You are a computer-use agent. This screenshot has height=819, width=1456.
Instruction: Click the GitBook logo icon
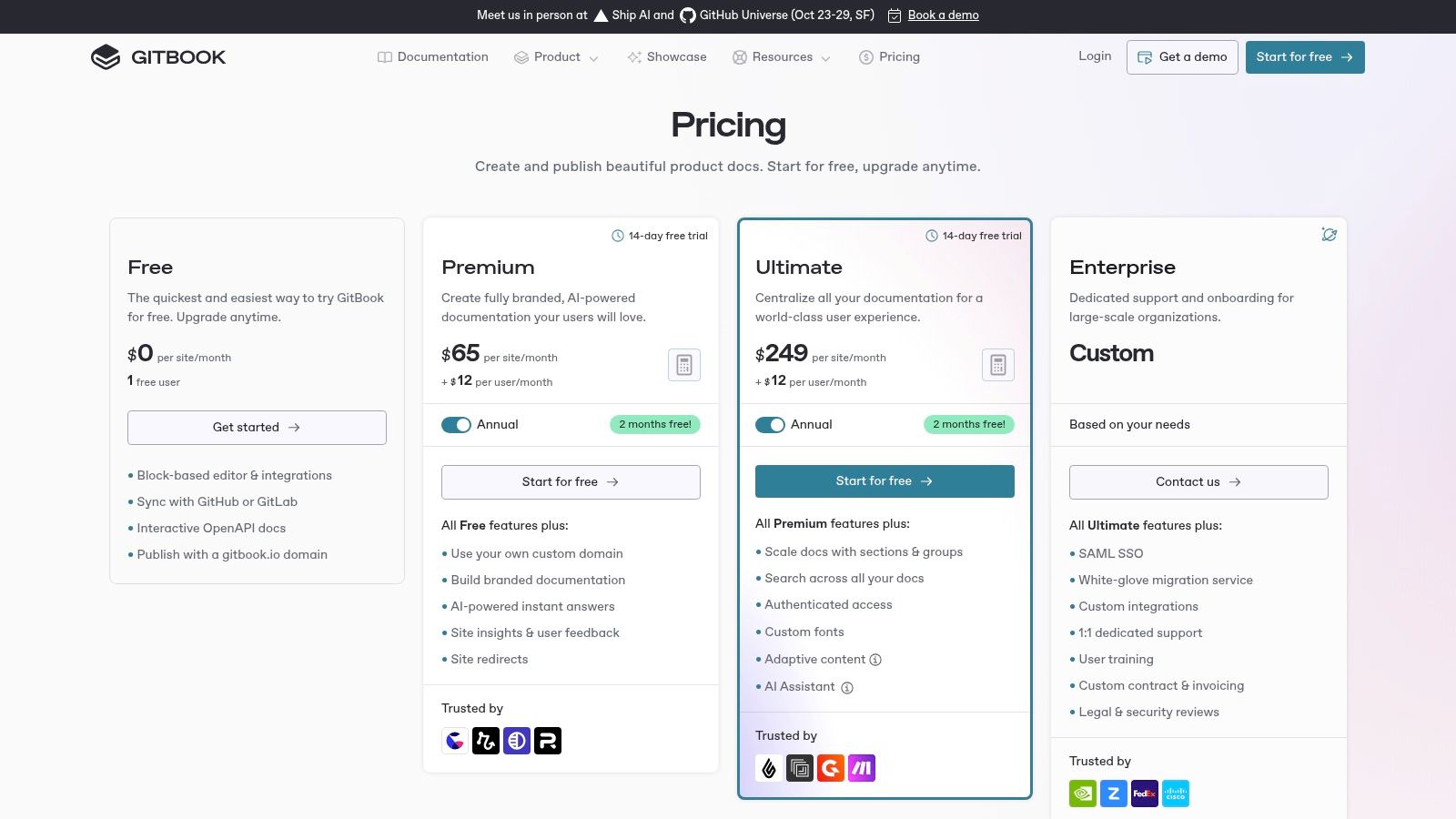point(106,57)
